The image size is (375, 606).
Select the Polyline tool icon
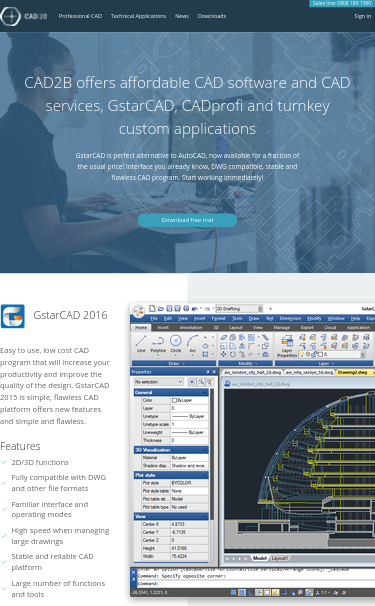[158, 344]
